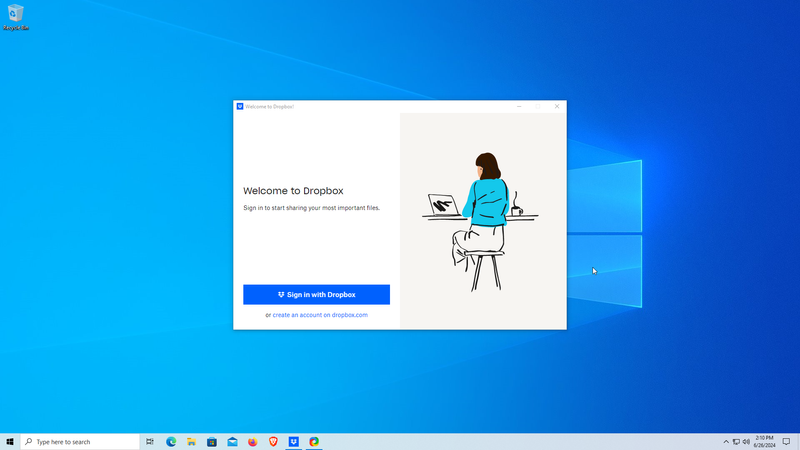Minimize the Welcome to Dropbox window

click(519, 106)
